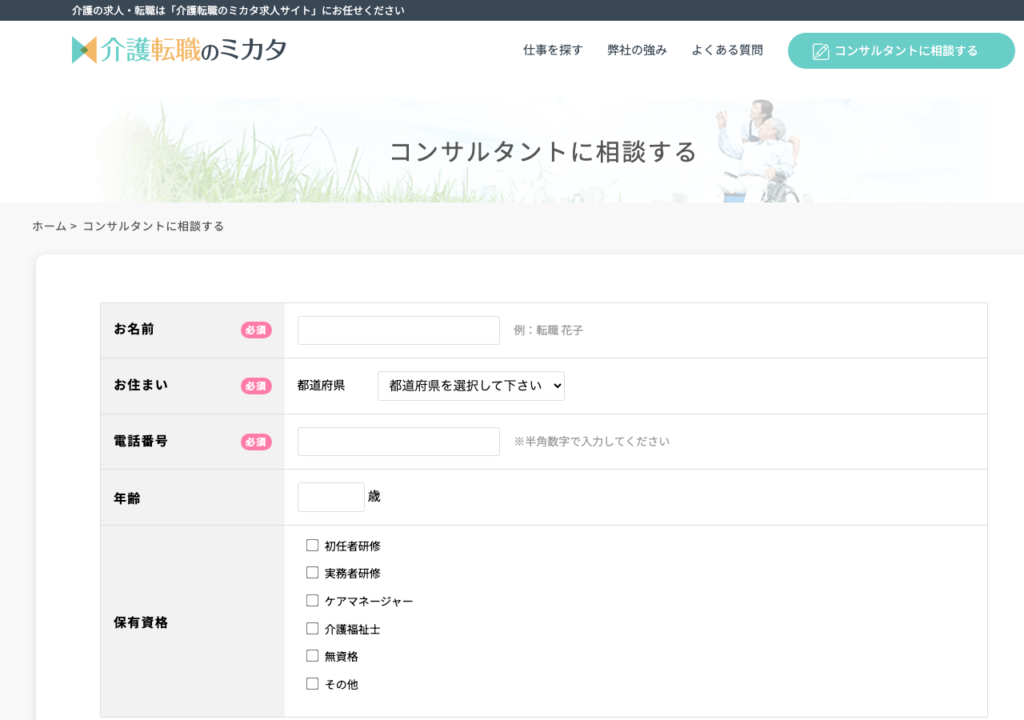Viewport: 1024px width, 720px height.
Task: Click the 都道府県 label text
Action: tap(321, 385)
